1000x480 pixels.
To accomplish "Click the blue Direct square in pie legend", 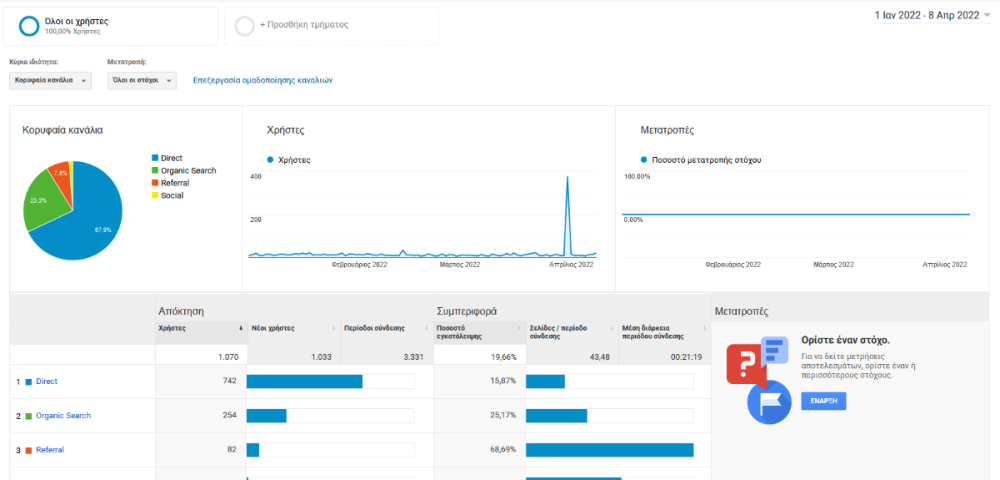I will coord(155,158).
